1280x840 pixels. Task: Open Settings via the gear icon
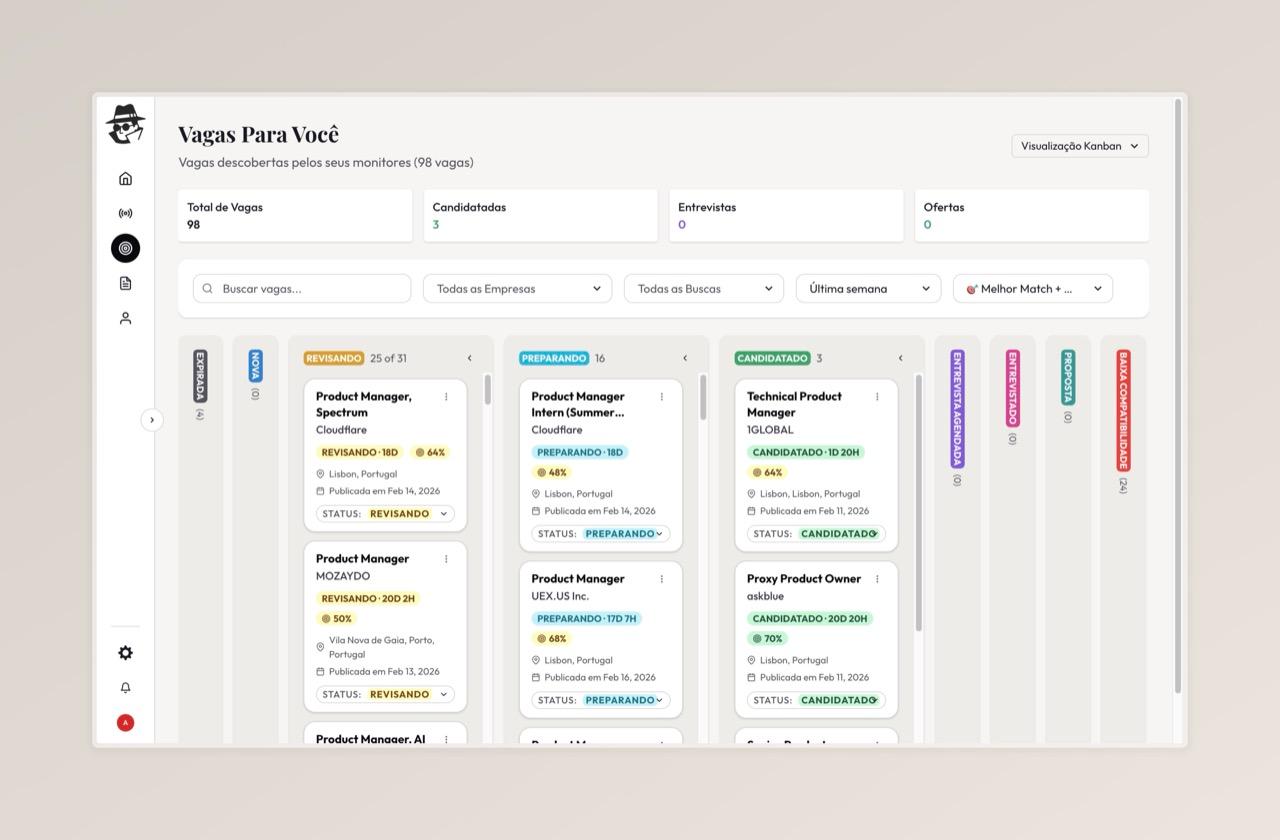click(125, 652)
